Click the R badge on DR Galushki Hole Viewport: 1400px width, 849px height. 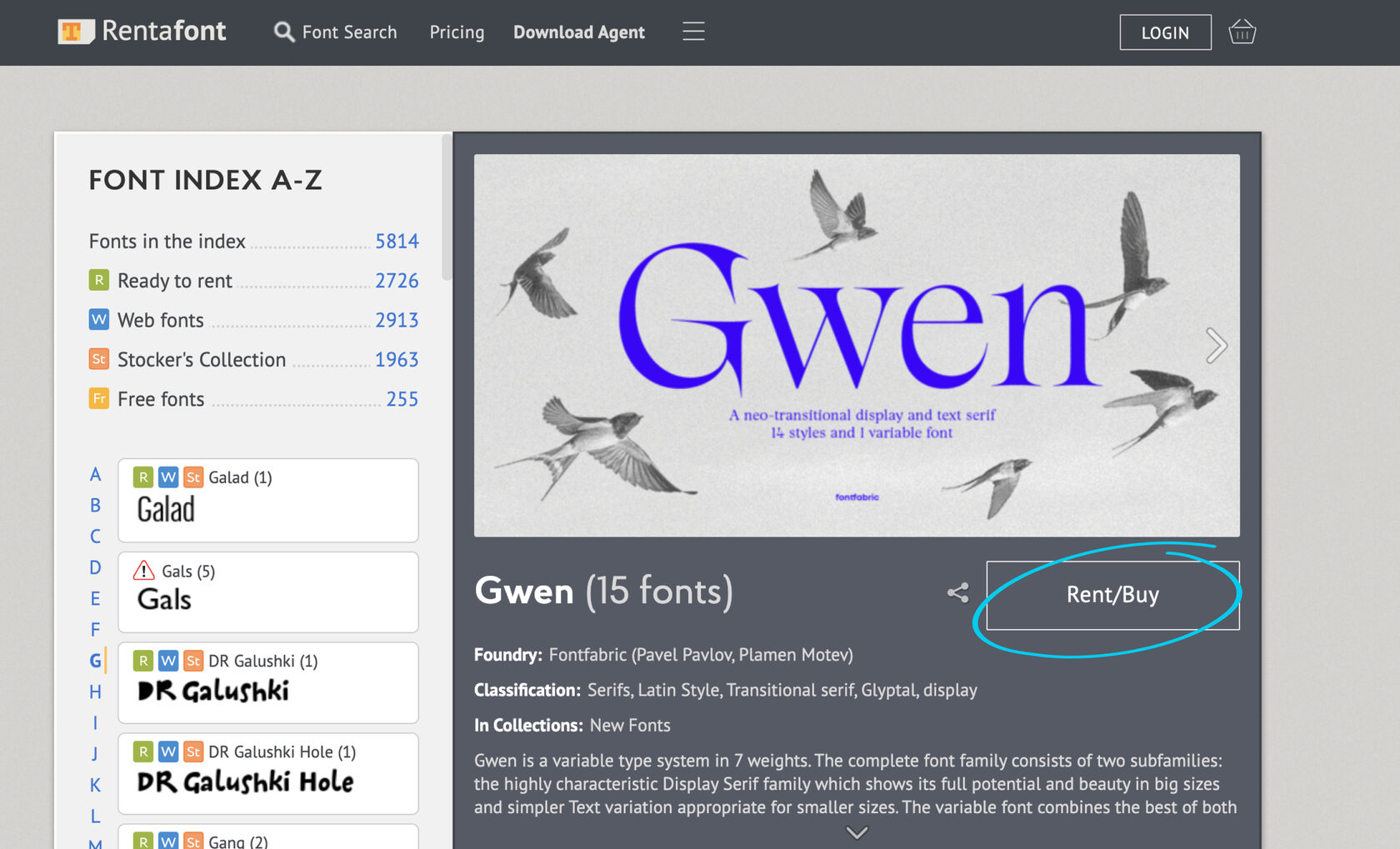point(143,752)
